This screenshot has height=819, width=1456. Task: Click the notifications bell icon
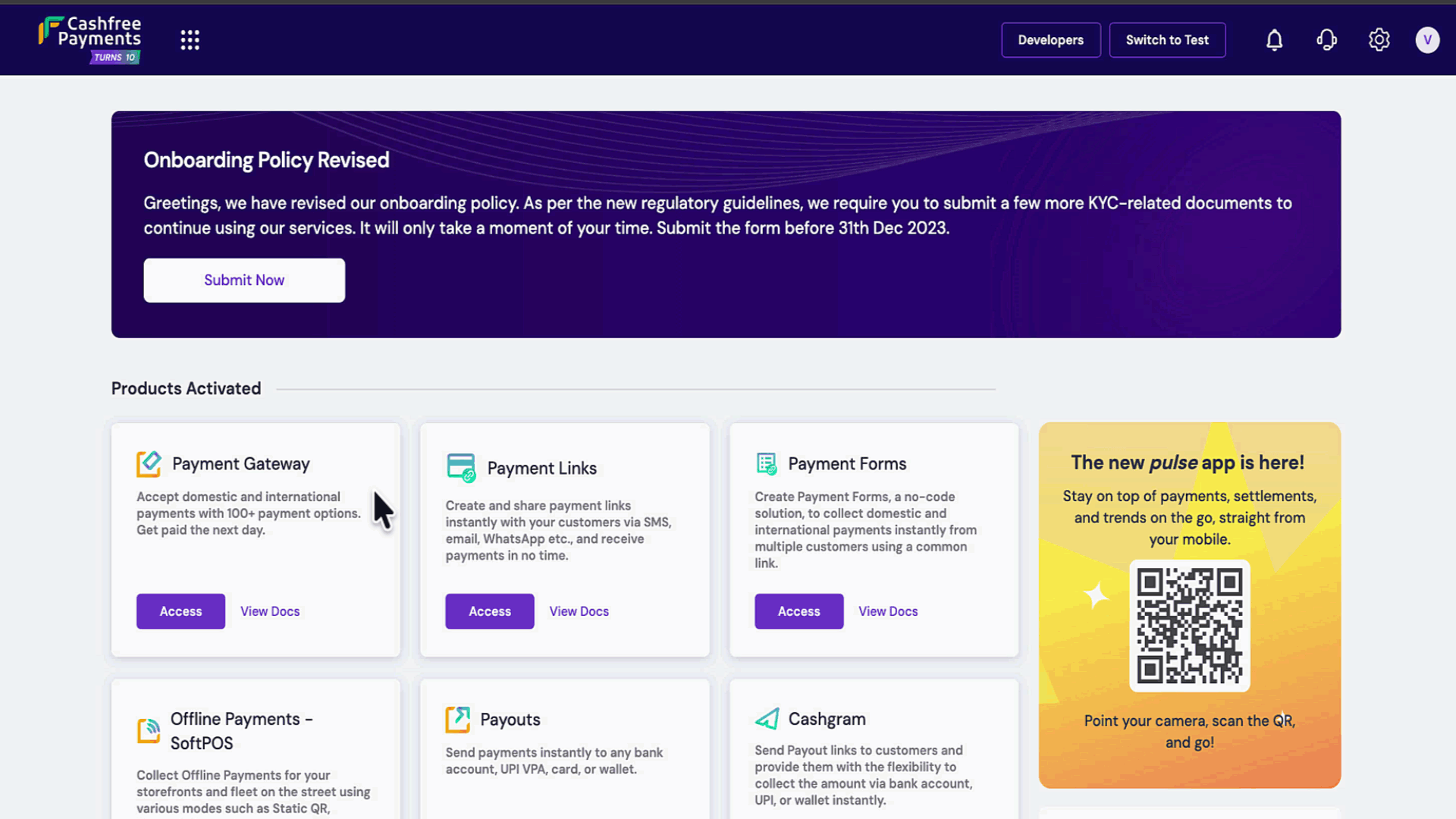(1274, 40)
